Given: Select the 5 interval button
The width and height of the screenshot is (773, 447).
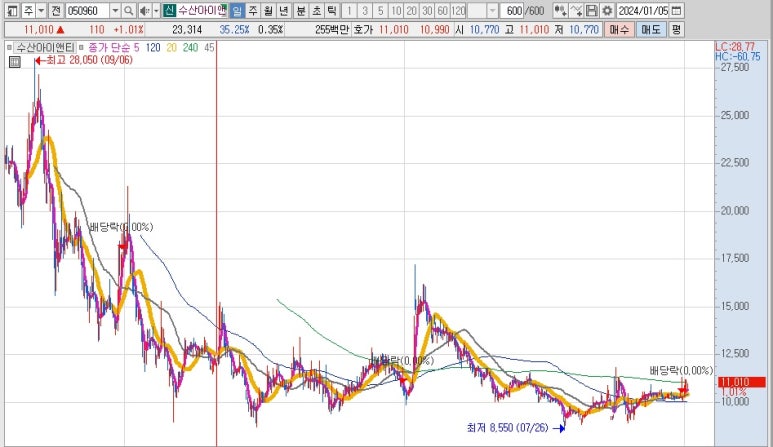Looking at the screenshot, I should (x=380, y=10).
